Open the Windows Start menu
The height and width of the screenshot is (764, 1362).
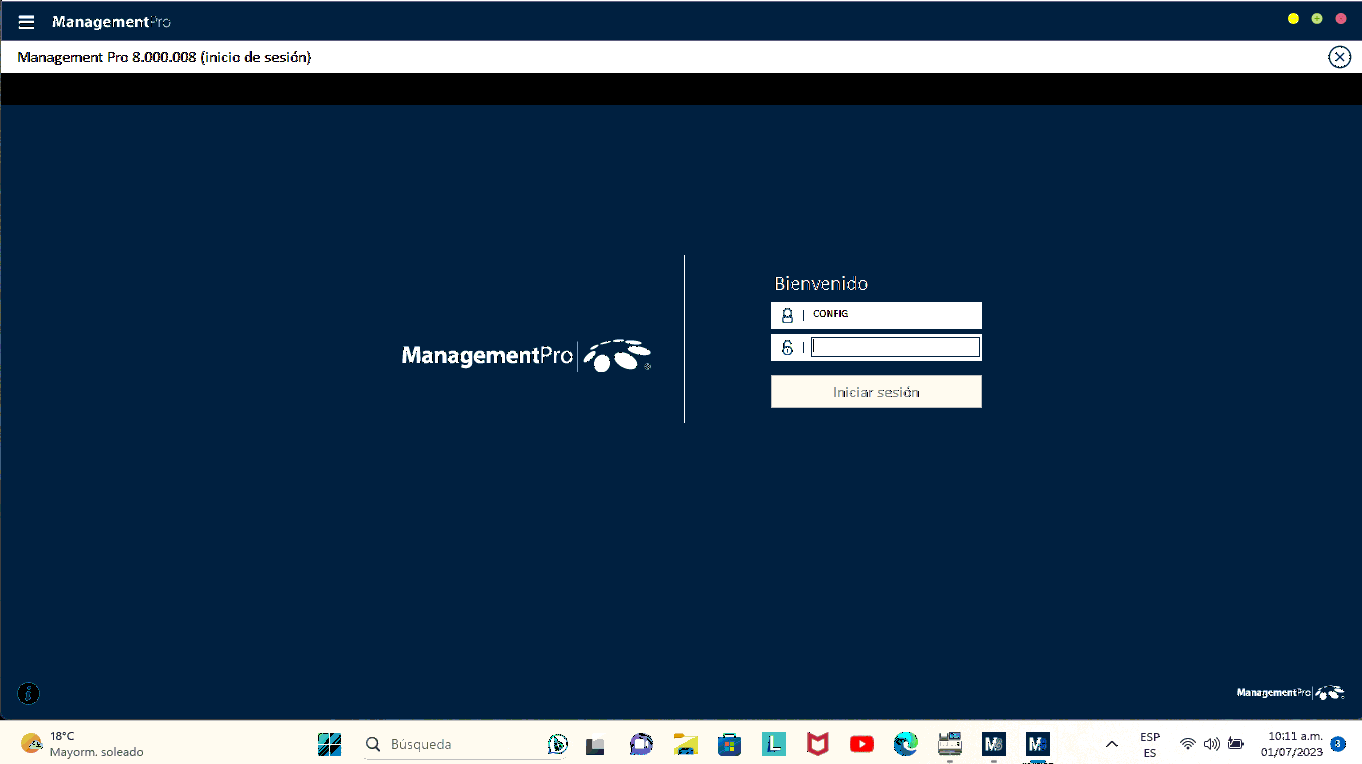click(329, 744)
